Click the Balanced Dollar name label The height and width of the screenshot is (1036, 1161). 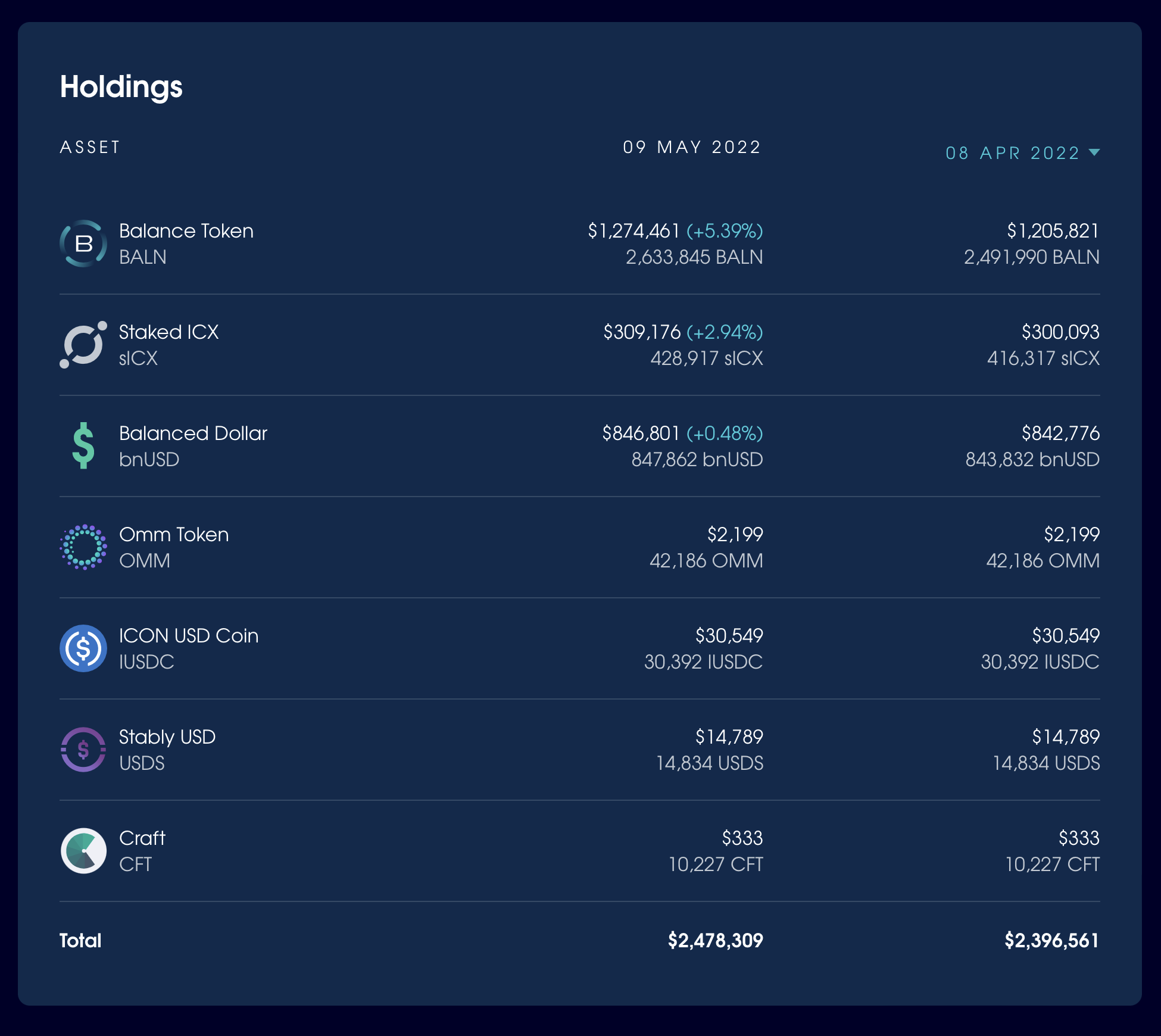[x=193, y=433]
